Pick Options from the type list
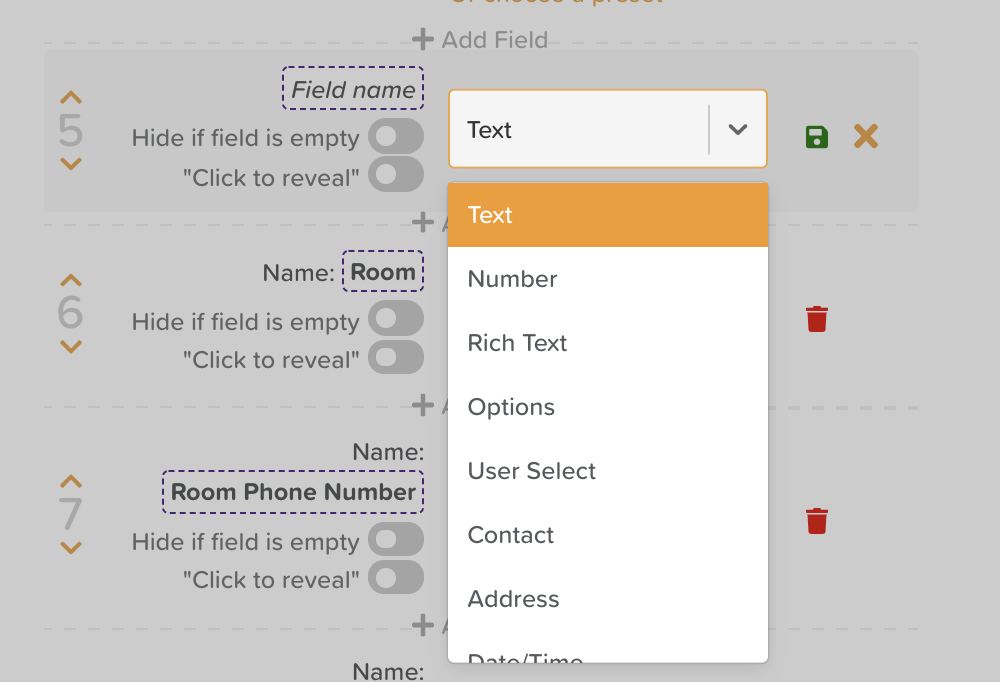Screen dimensions: 1000x682 511,407
